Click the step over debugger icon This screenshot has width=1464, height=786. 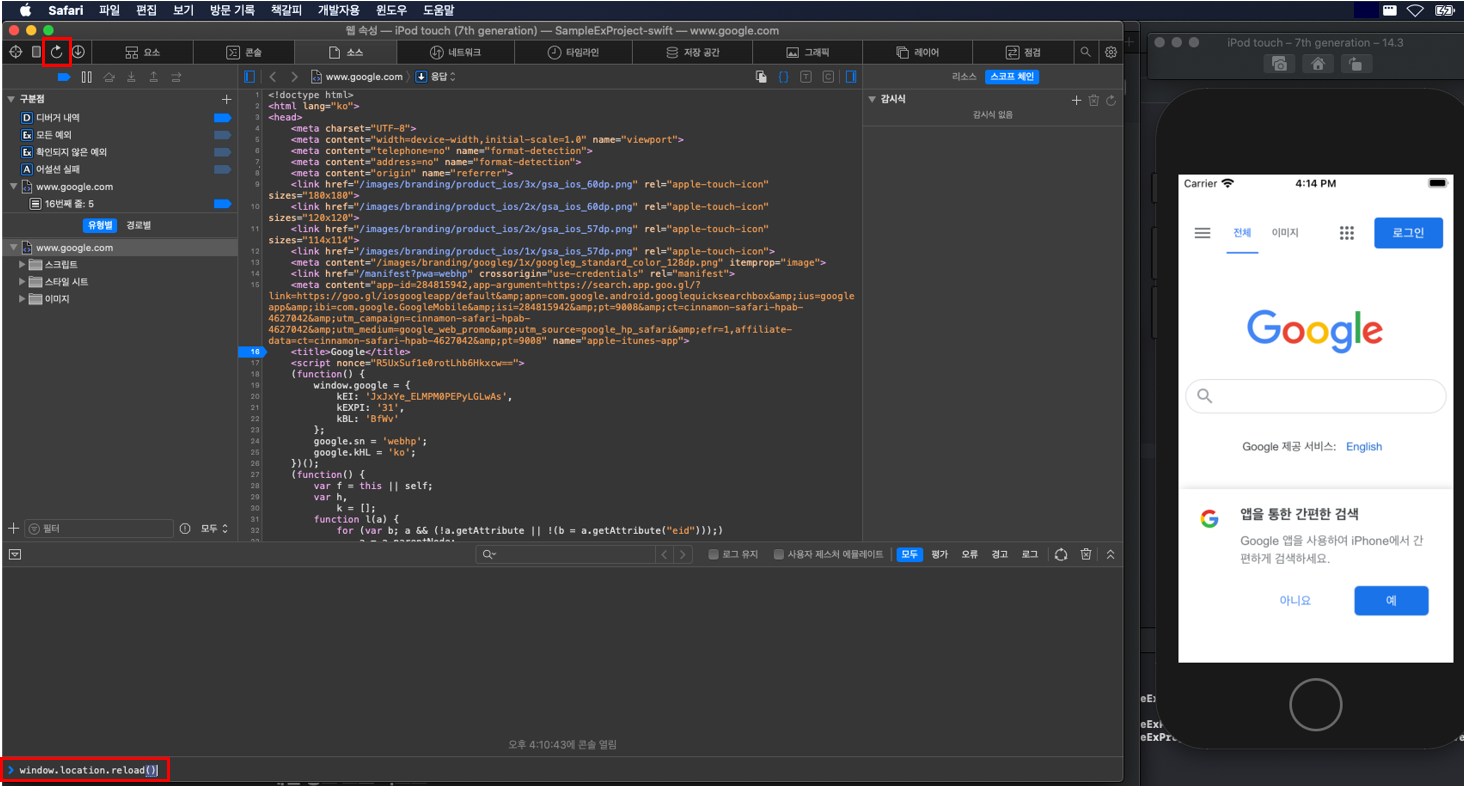pyautogui.click(x=109, y=77)
